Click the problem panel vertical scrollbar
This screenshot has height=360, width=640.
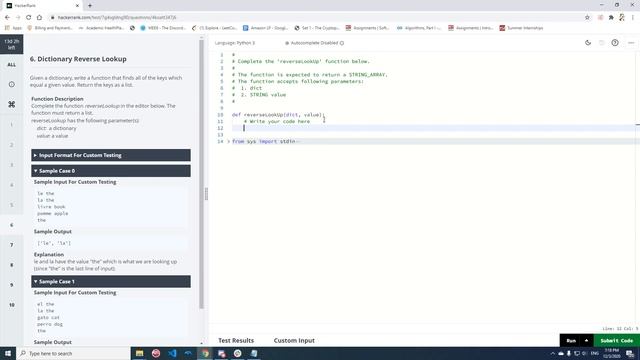[202, 174]
